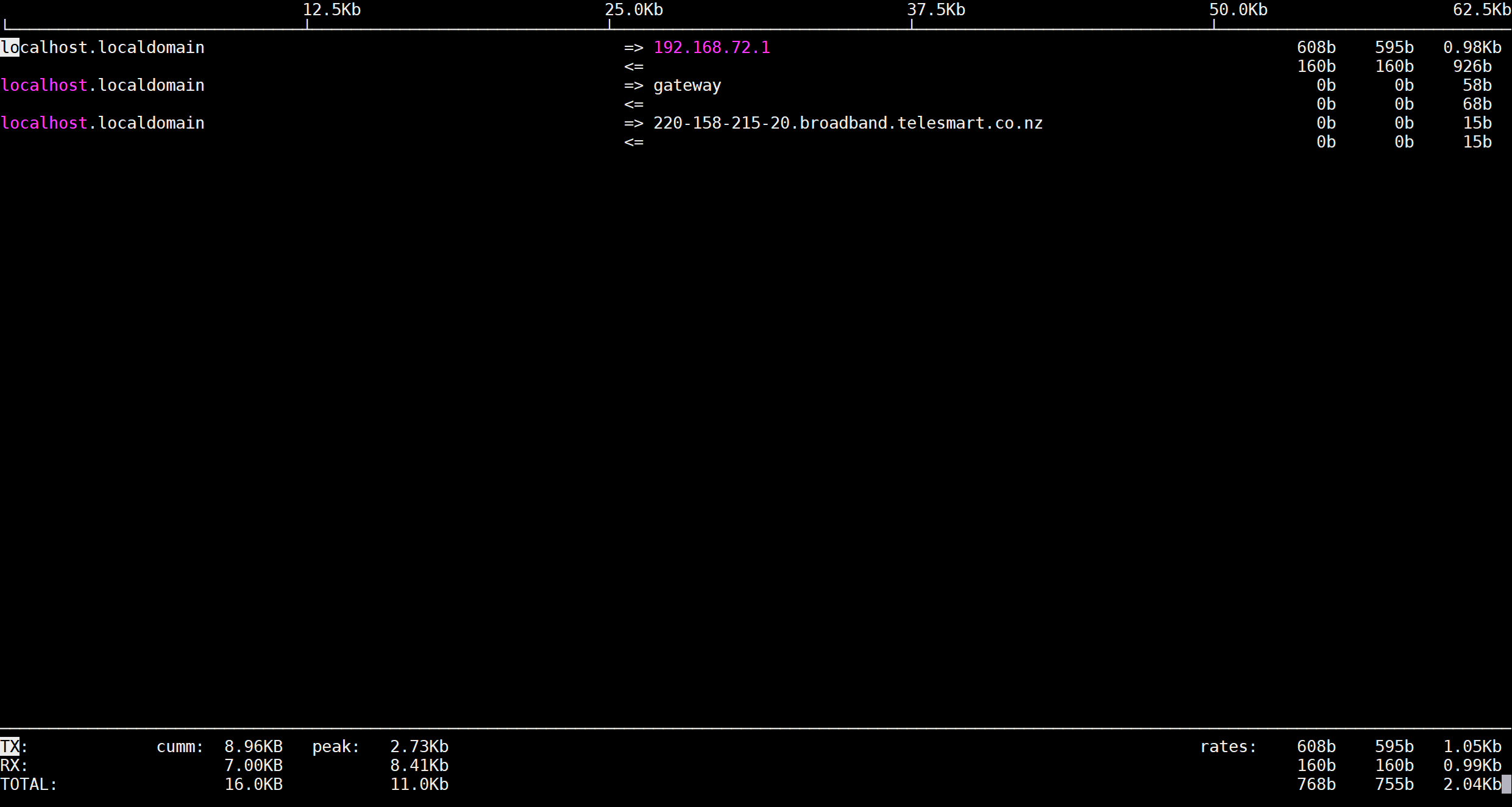Click the 926b rate value

[1472, 66]
